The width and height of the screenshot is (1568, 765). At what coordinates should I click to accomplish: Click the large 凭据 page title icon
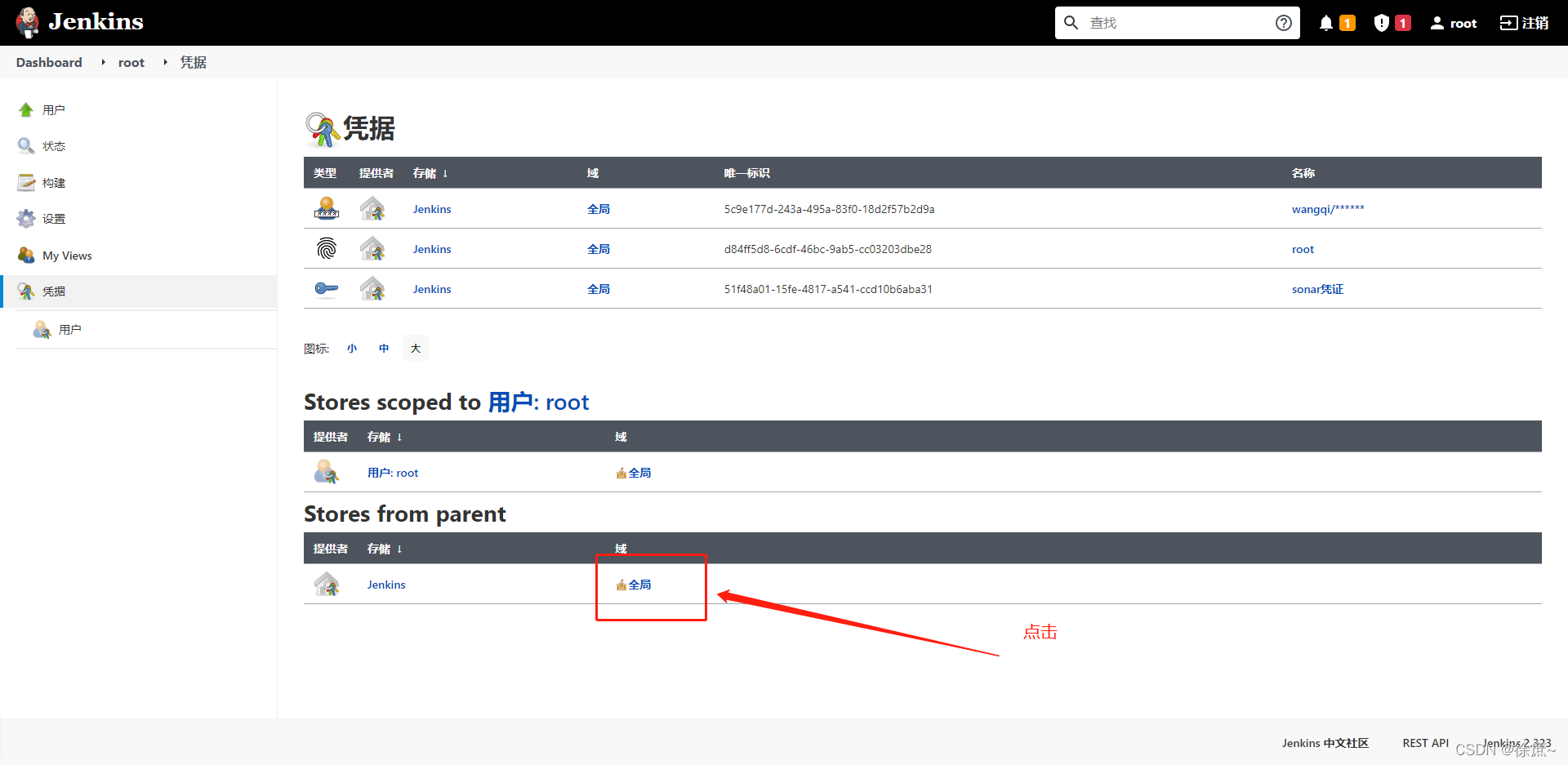pos(322,129)
